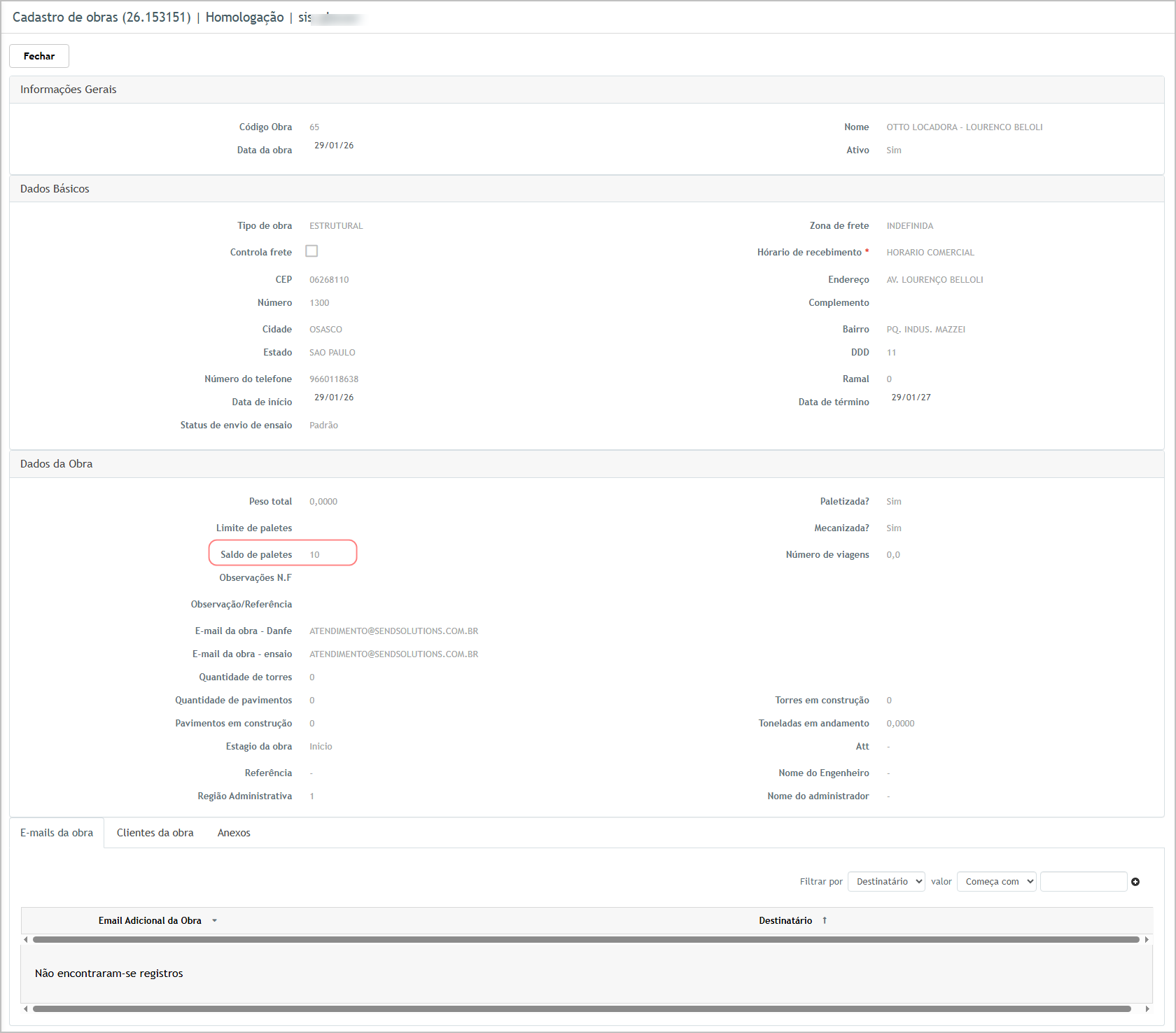
Task: Click the Estagio da obra value Inicio
Action: coord(321,747)
